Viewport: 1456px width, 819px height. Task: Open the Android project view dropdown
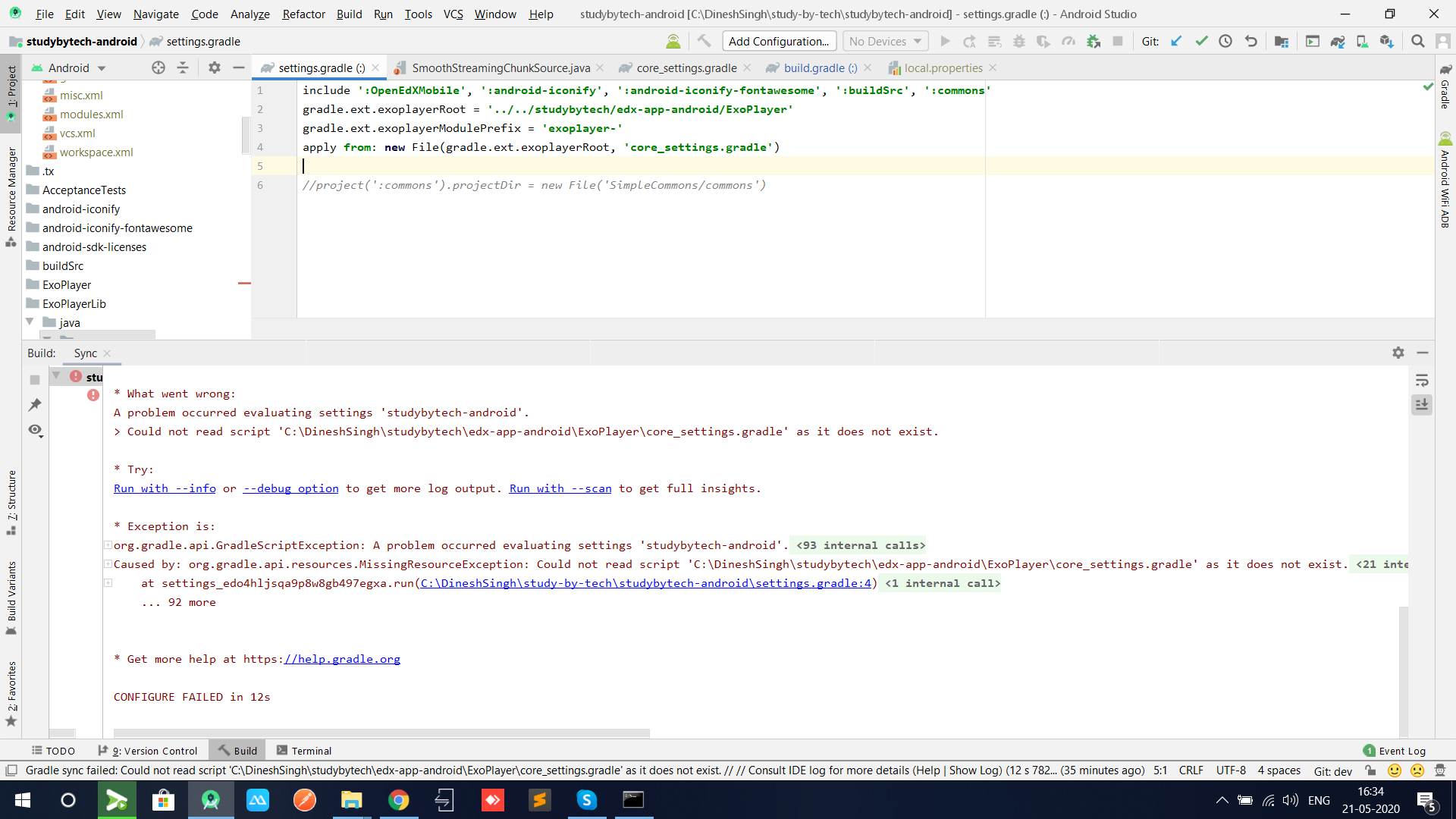click(x=74, y=67)
